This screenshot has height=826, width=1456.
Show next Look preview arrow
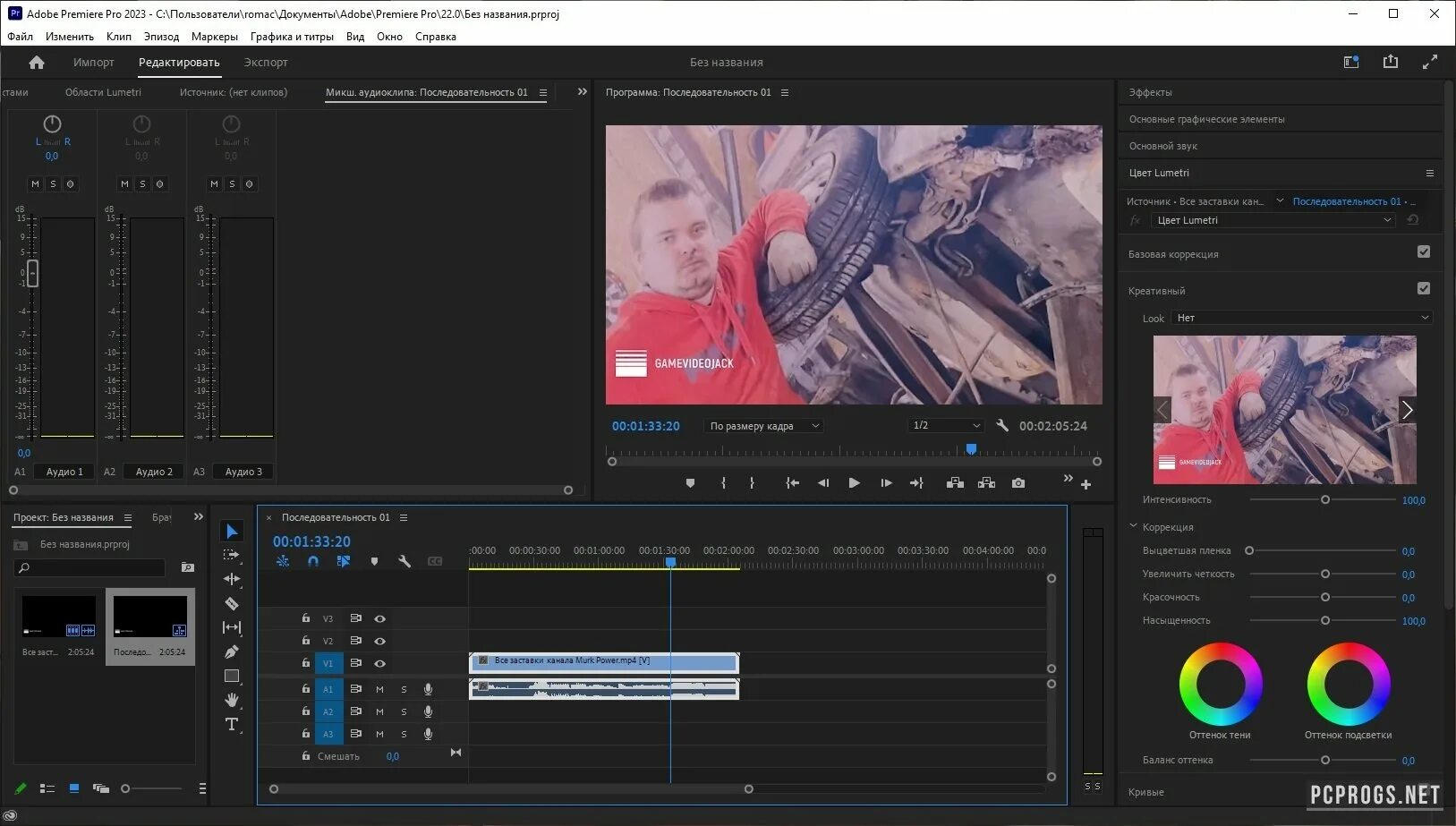[x=1407, y=410]
